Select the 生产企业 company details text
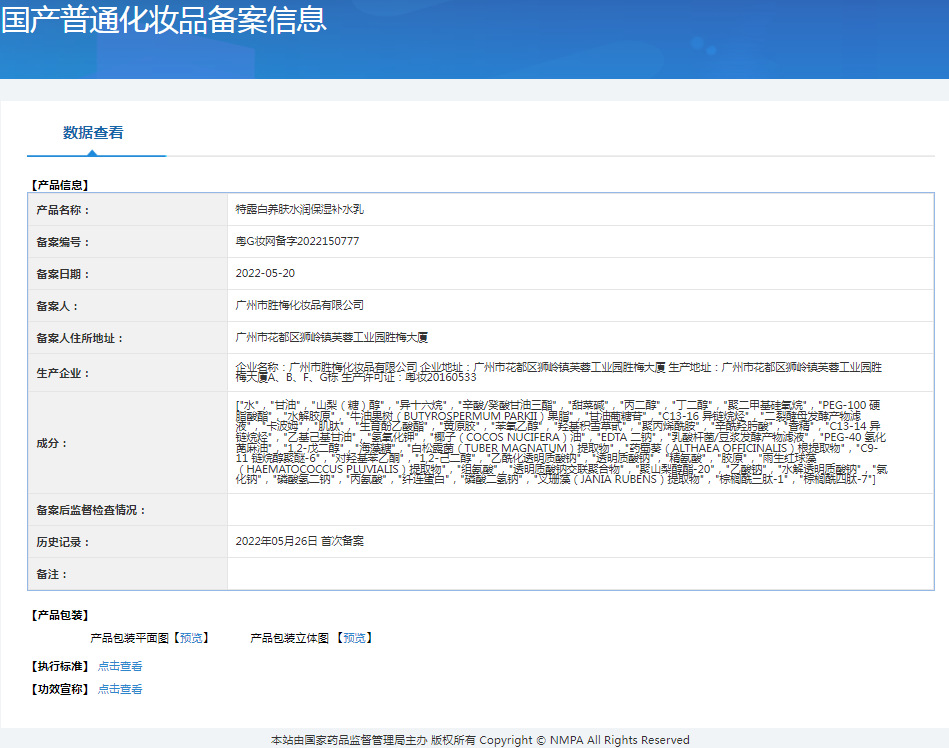Image resolution: width=949 pixels, height=748 pixels. [x=559, y=372]
